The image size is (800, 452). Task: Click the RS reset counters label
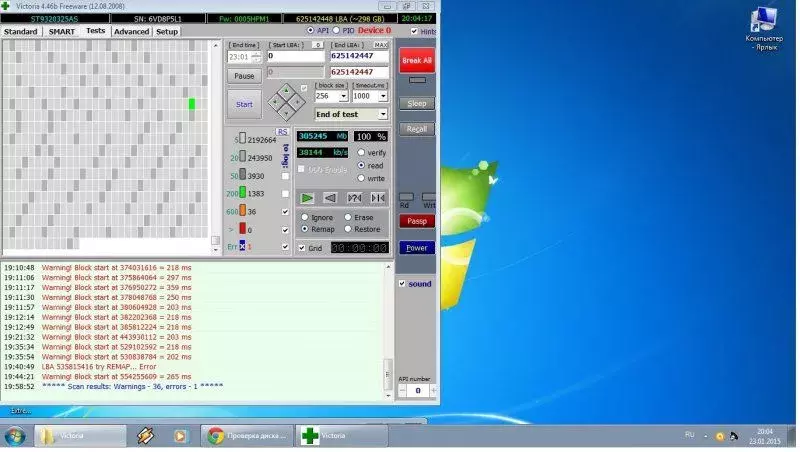(x=282, y=132)
